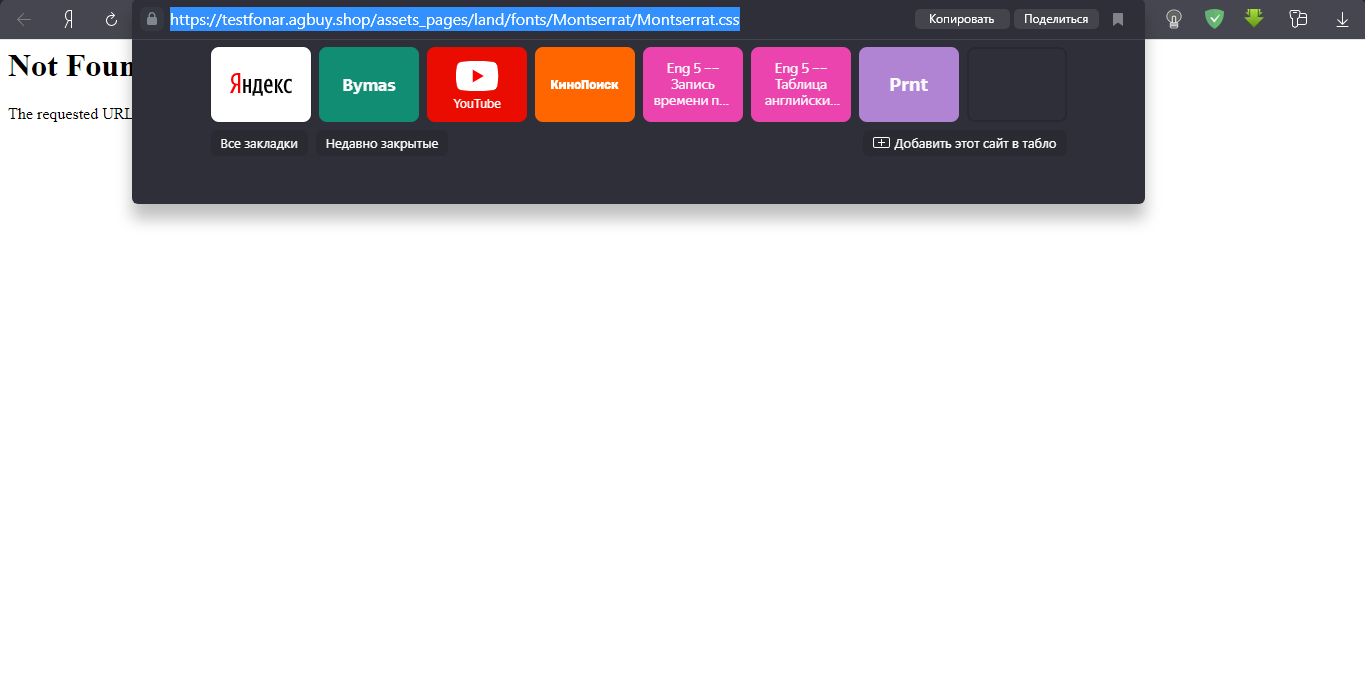Open the extensions panel icon
Viewport: 1365px width, 691px height.
coord(1299,19)
